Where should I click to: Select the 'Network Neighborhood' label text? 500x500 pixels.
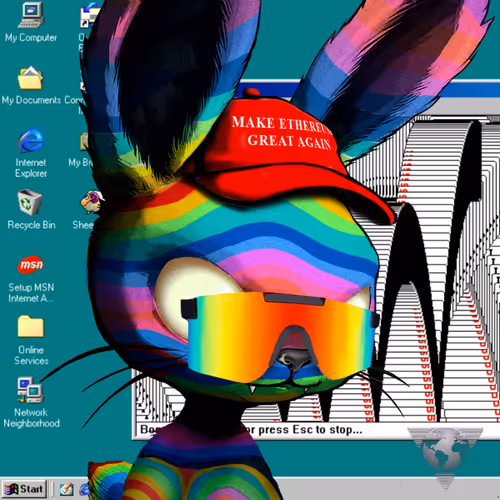click(x=31, y=418)
